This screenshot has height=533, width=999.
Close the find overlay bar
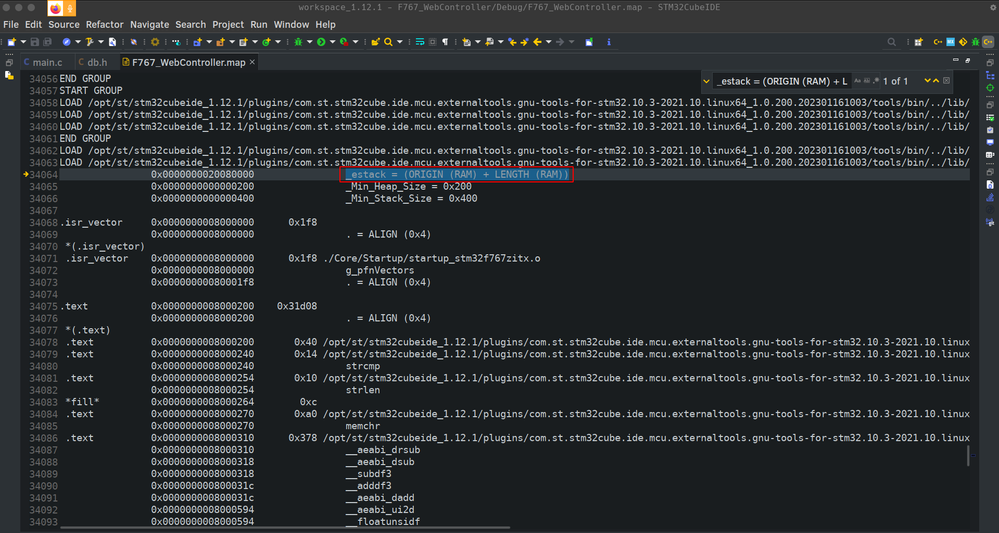[x=946, y=80]
